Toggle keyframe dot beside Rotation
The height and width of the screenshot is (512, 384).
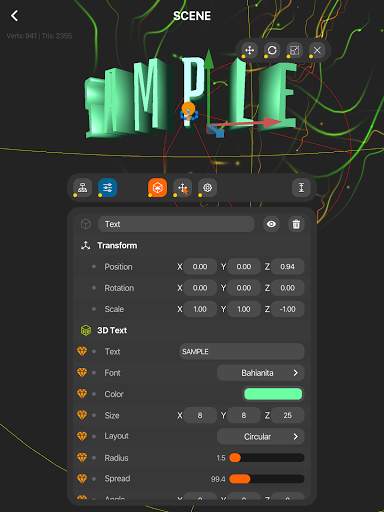point(94,288)
